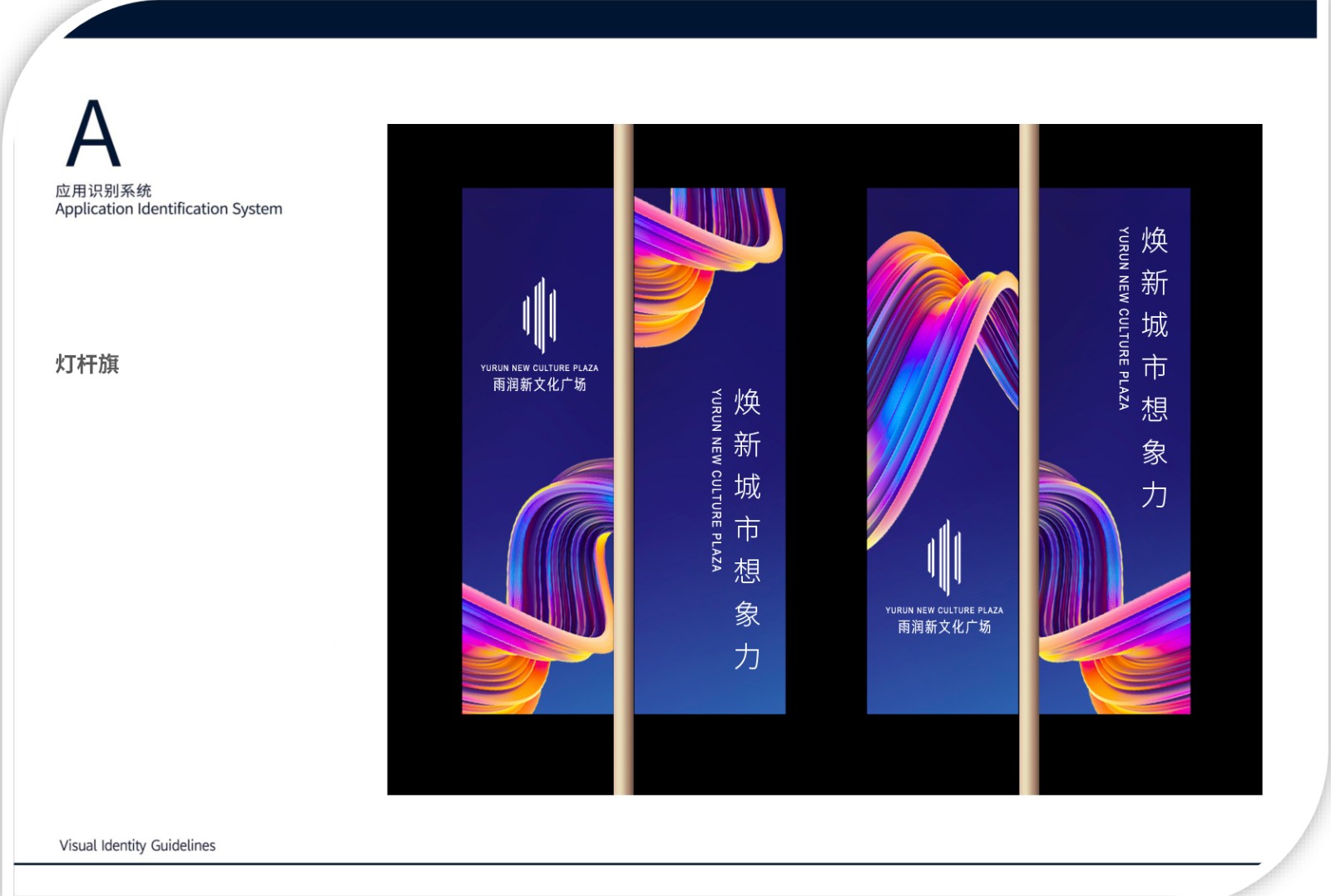Select the 灯杆旗 section label
Image resolution: width=1331 pixels, height=896 pixels.
coord(87,364)
